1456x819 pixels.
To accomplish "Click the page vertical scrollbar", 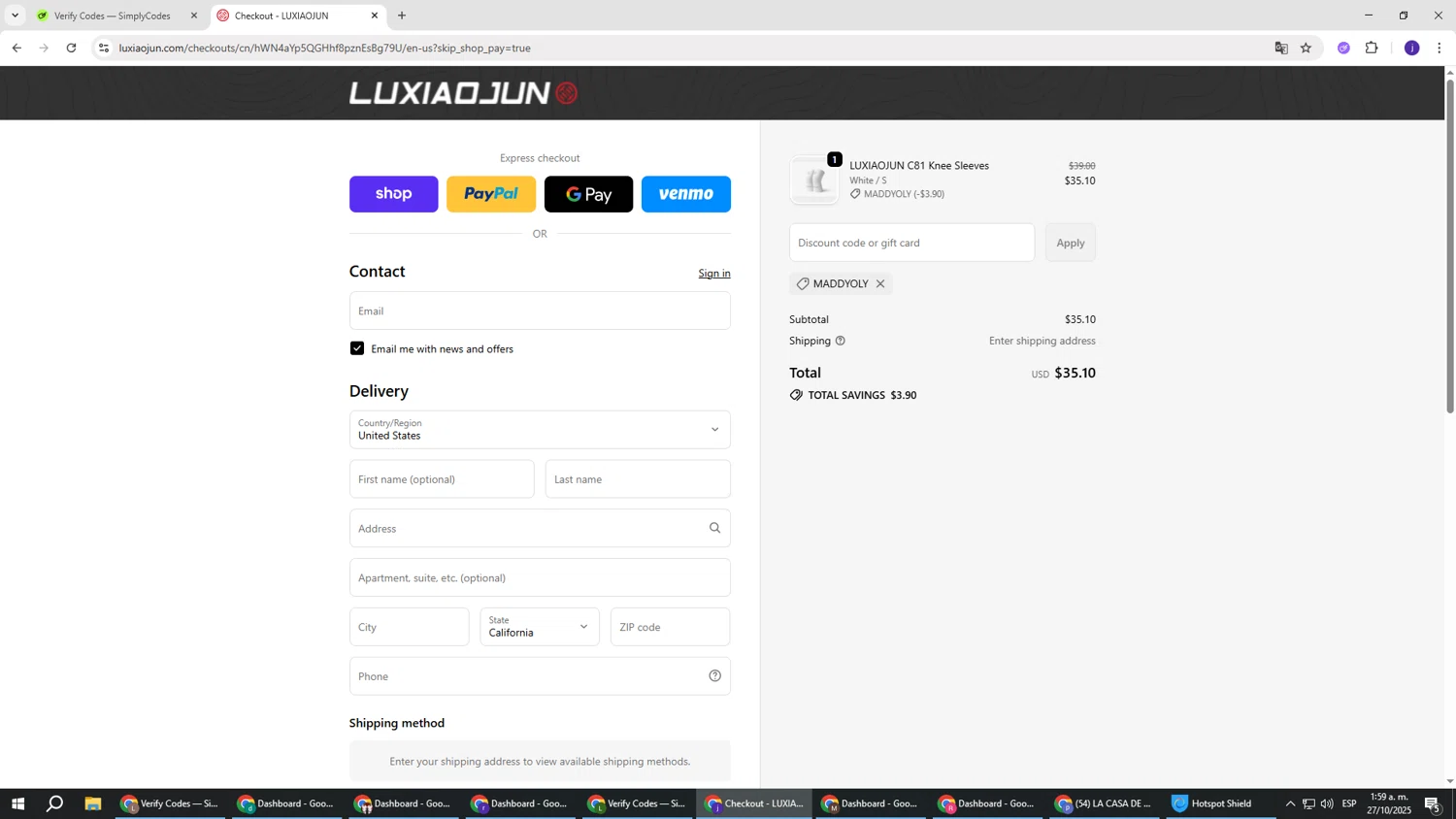I will pyautogui.click(x=1450, y=247).
